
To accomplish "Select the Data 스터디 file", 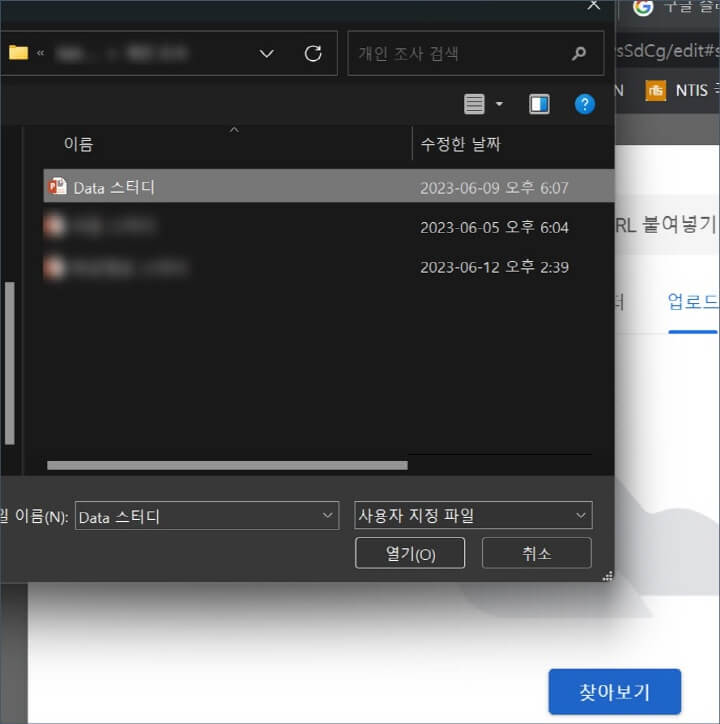I will pyautogui.click(x=329, y=186).
